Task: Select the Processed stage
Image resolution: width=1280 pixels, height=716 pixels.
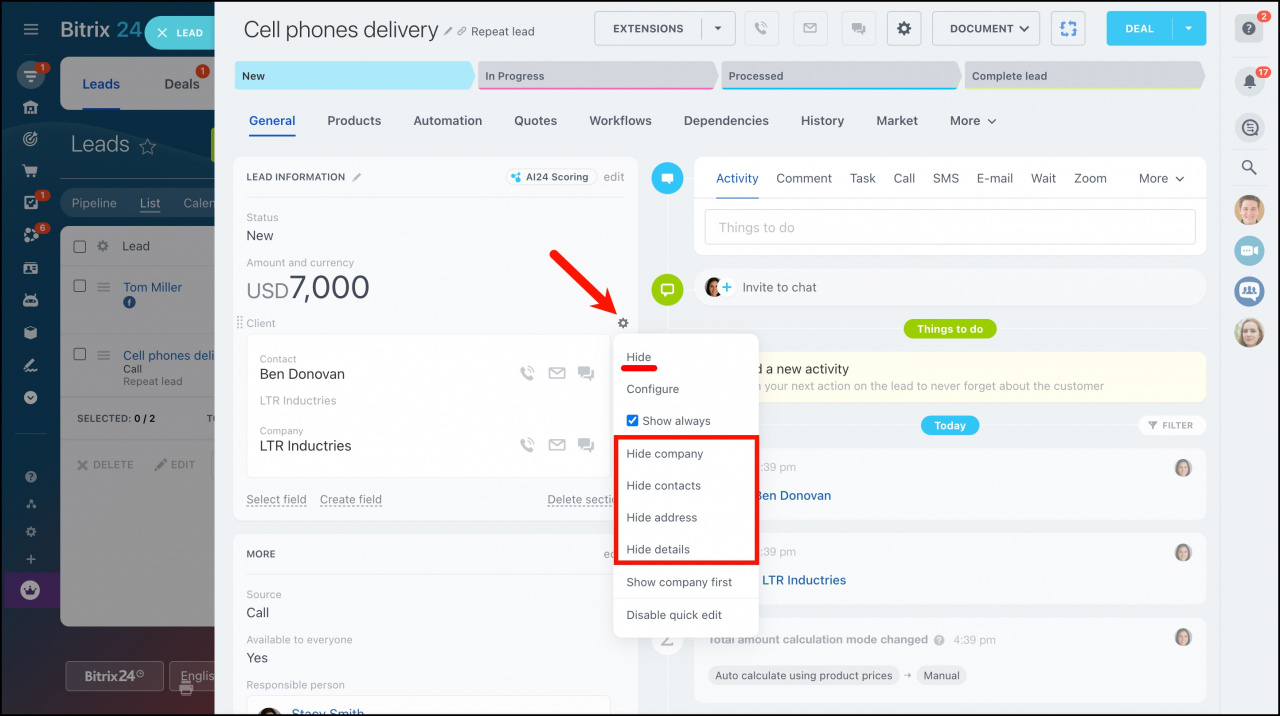Action: tap(841, 76)
